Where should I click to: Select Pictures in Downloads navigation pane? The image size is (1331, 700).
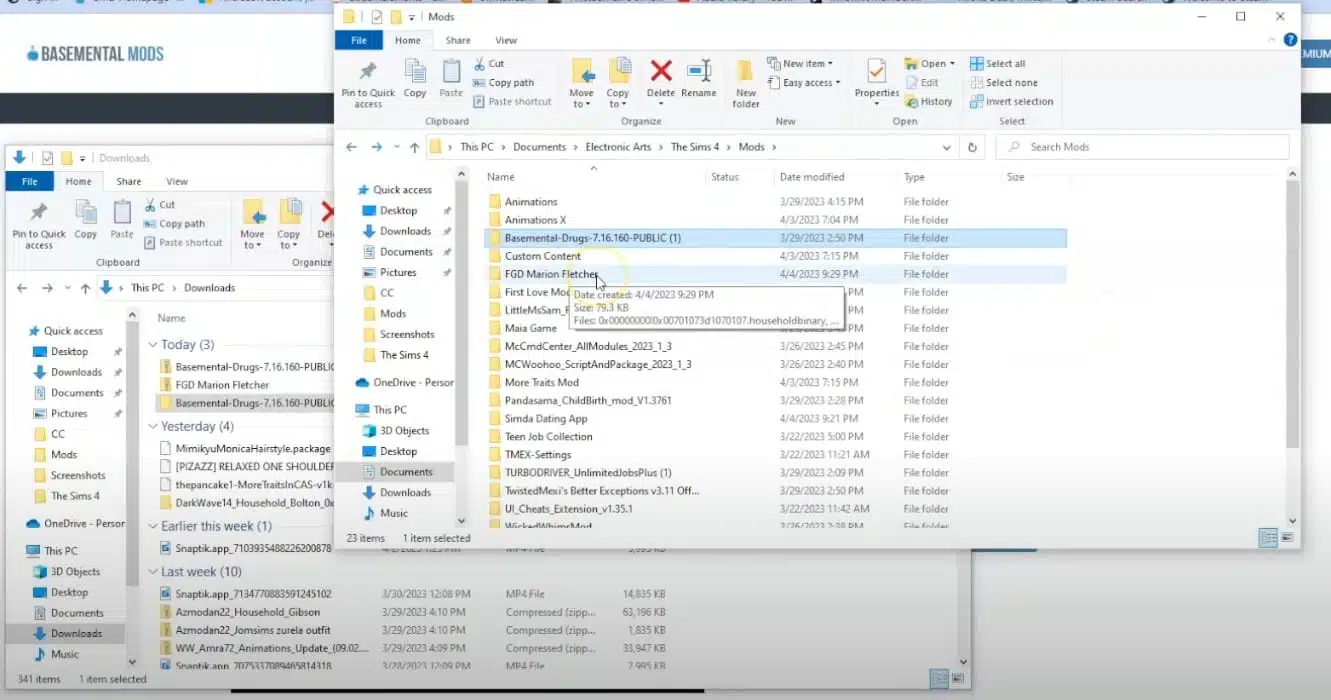[x=69, y=414]
